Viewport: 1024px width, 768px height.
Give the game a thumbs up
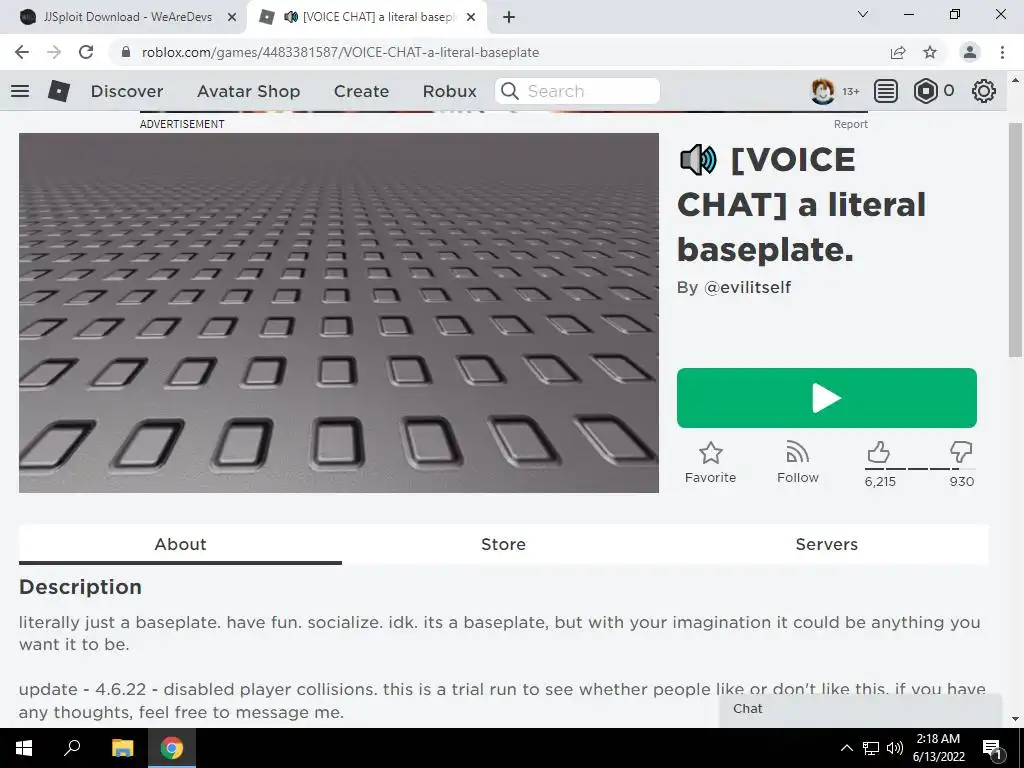(x=878, y=452)
